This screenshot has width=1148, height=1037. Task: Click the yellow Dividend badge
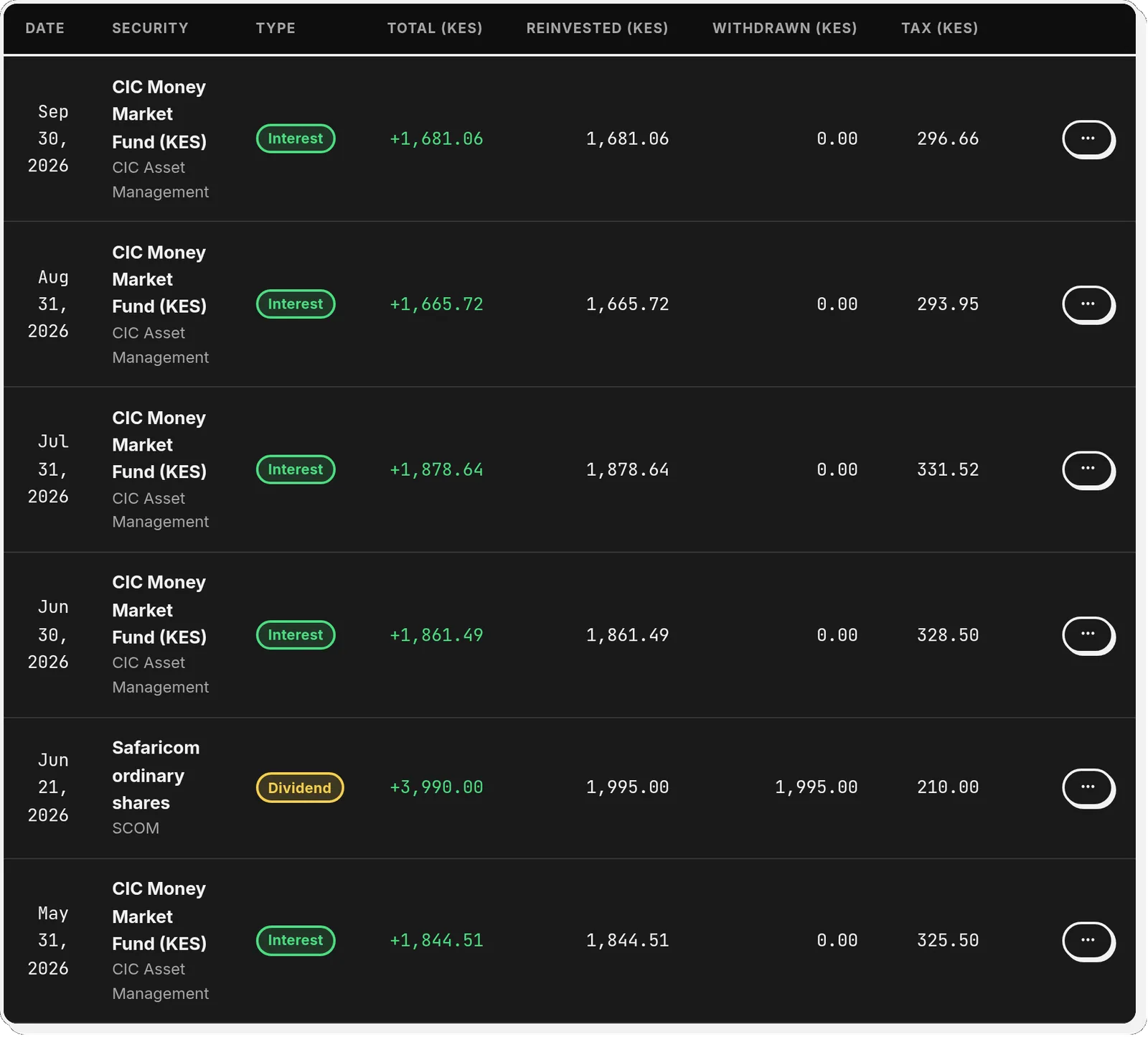click(300, 788)
